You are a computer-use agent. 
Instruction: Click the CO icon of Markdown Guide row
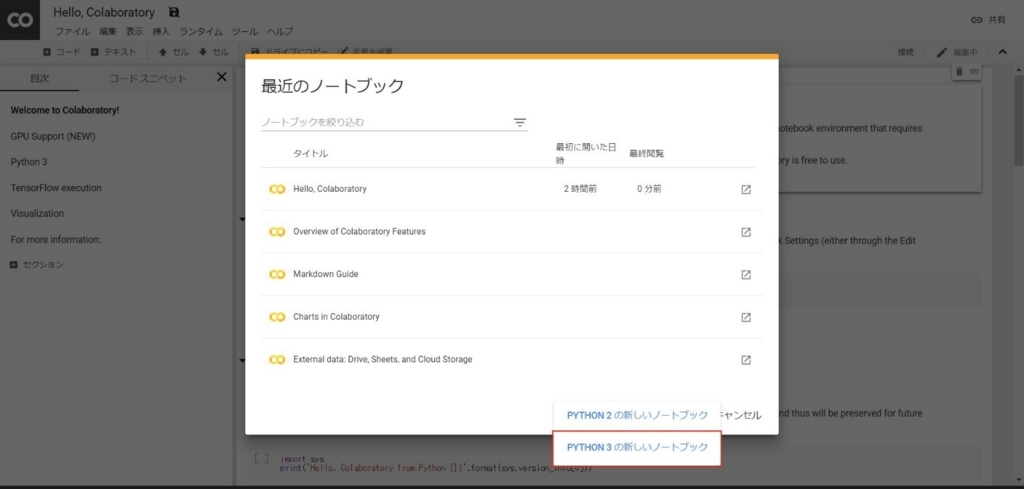pyautogui.click(x=277, y=274)
